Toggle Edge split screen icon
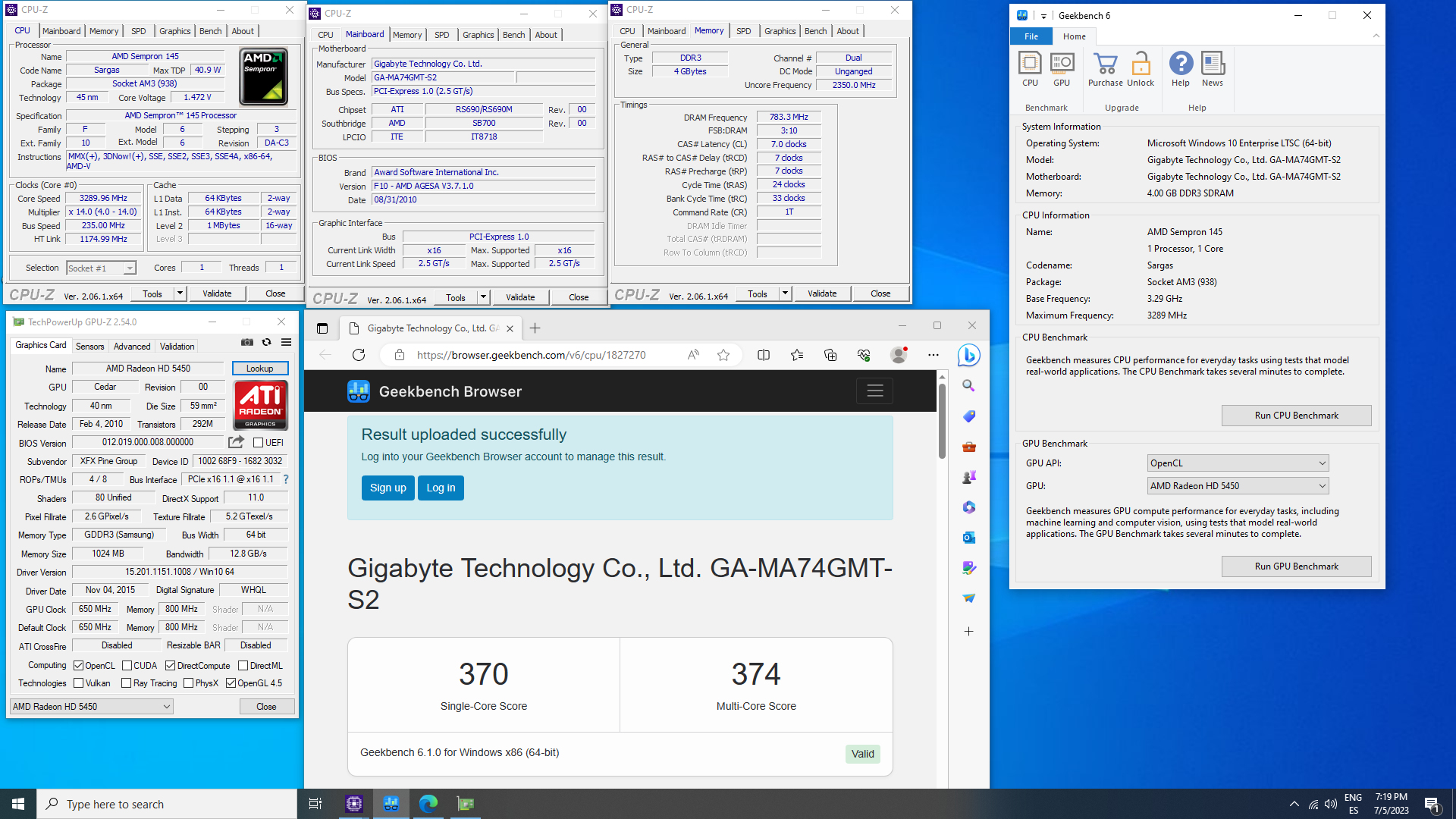The width and height of the screenshot is (1456, 819). point(764,355)
